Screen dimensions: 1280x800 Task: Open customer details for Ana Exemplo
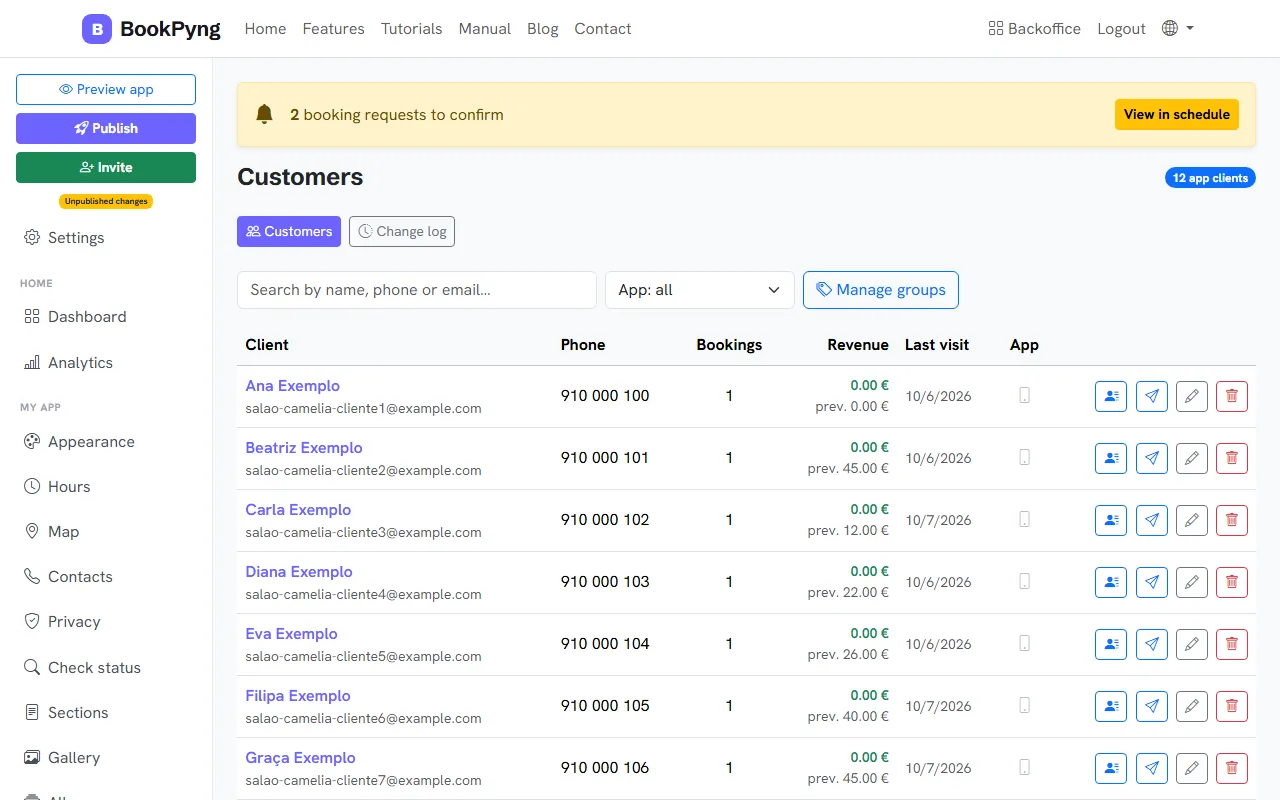tap(1111, 396)
